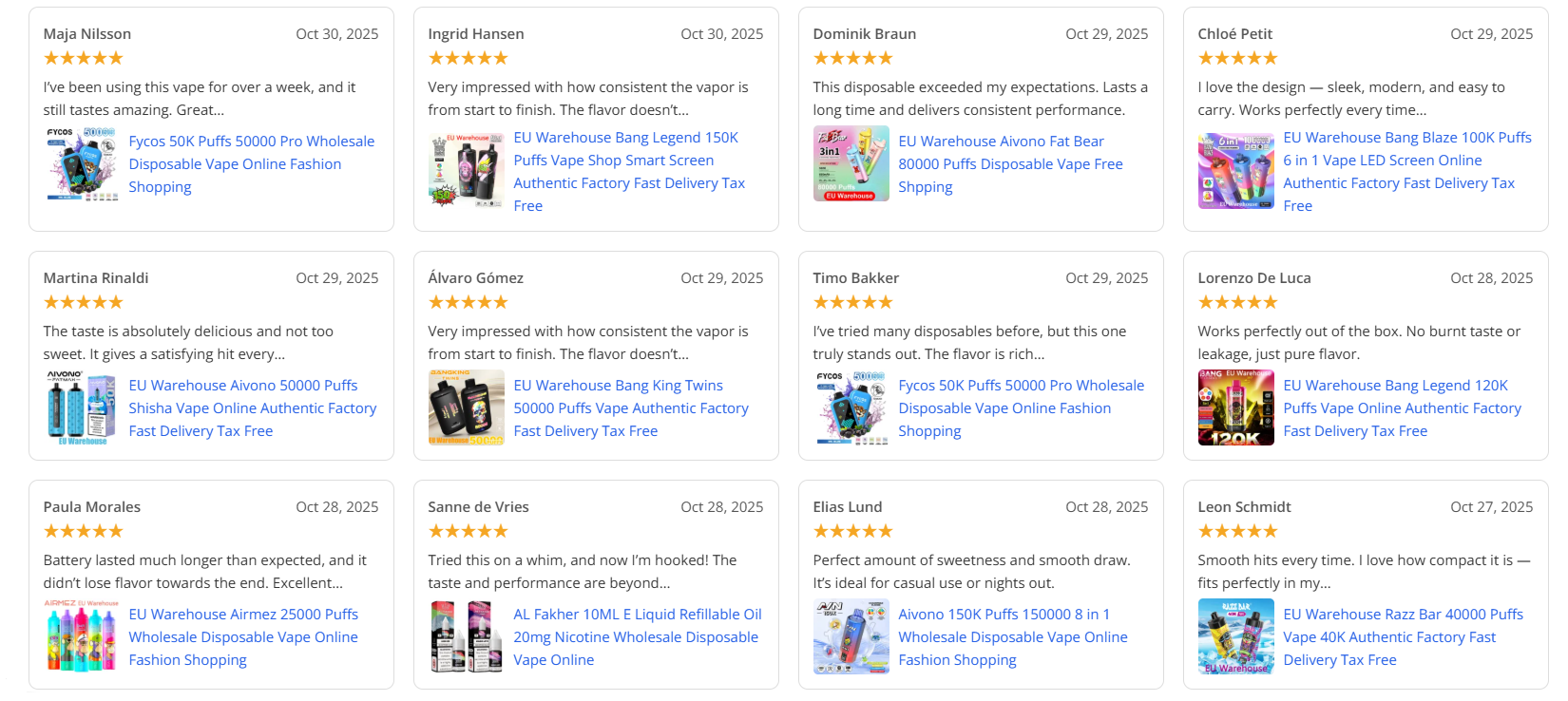Follow EU Warehouse Bang Legend 150K link

tap(628, 171)
